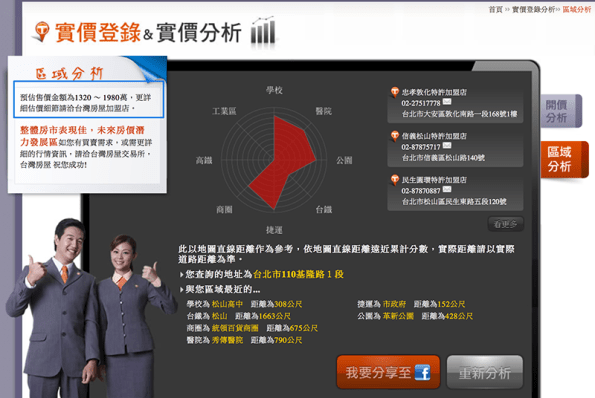Screen dimensions: 595x398
Task: Click the bar chart icon beside 實價分析 title
Action: [263, 31]
